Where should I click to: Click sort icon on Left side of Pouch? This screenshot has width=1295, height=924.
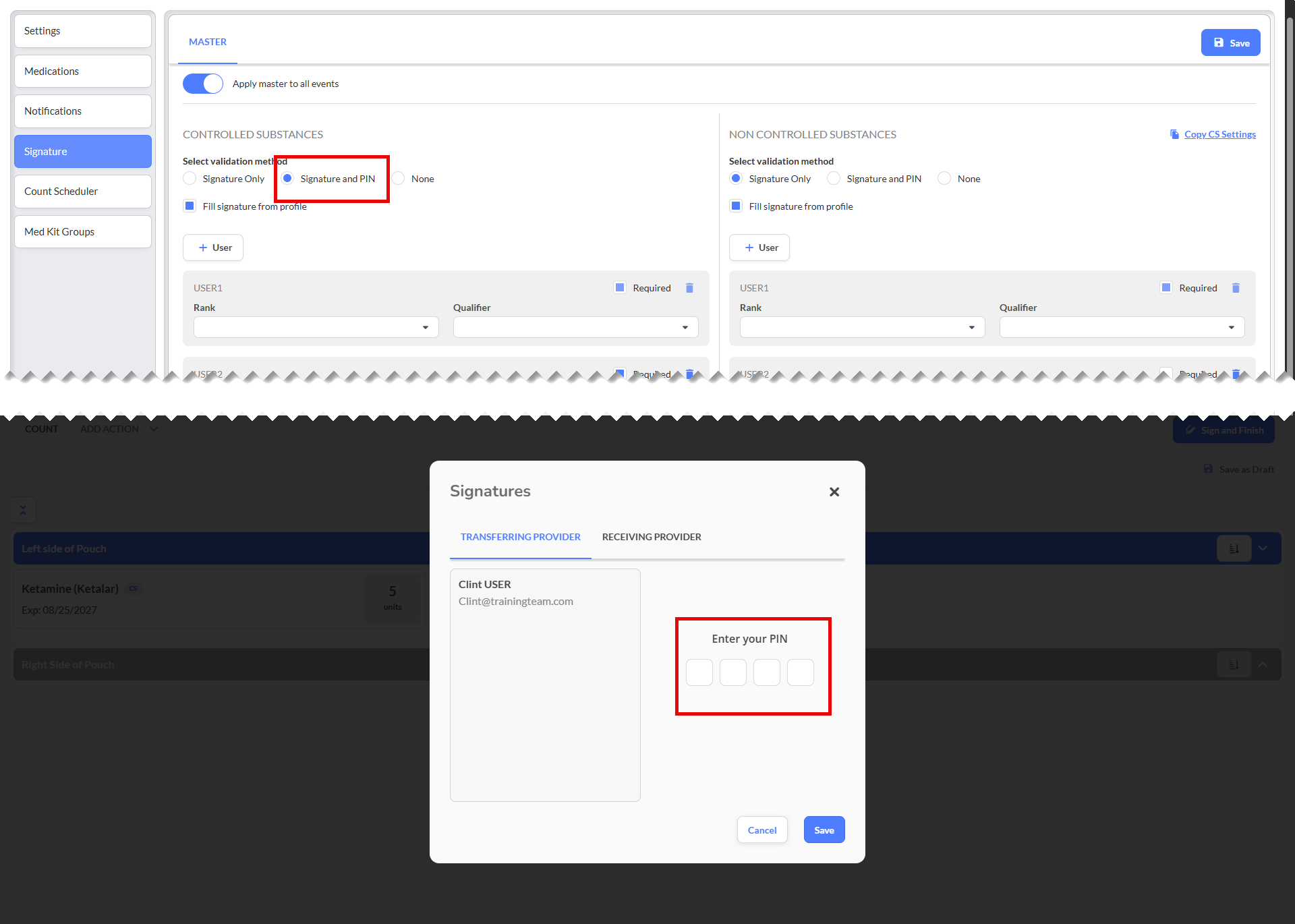(x=1234, y=548)
